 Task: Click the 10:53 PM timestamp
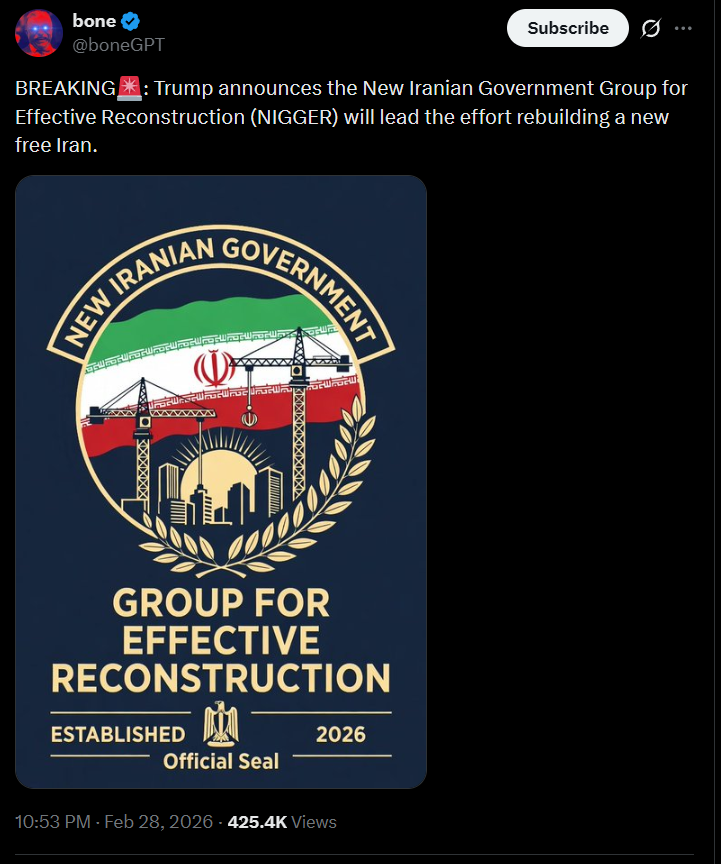pyautogui.click(x=53, y=822)
